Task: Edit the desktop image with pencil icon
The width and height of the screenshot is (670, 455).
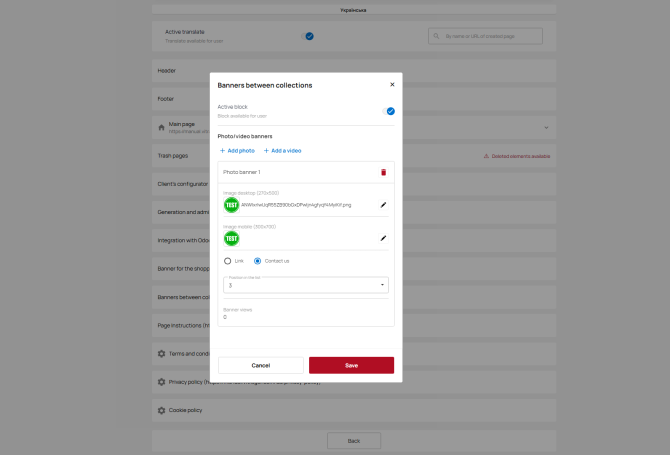Action: pyautogui.click(x=383, y=205)
